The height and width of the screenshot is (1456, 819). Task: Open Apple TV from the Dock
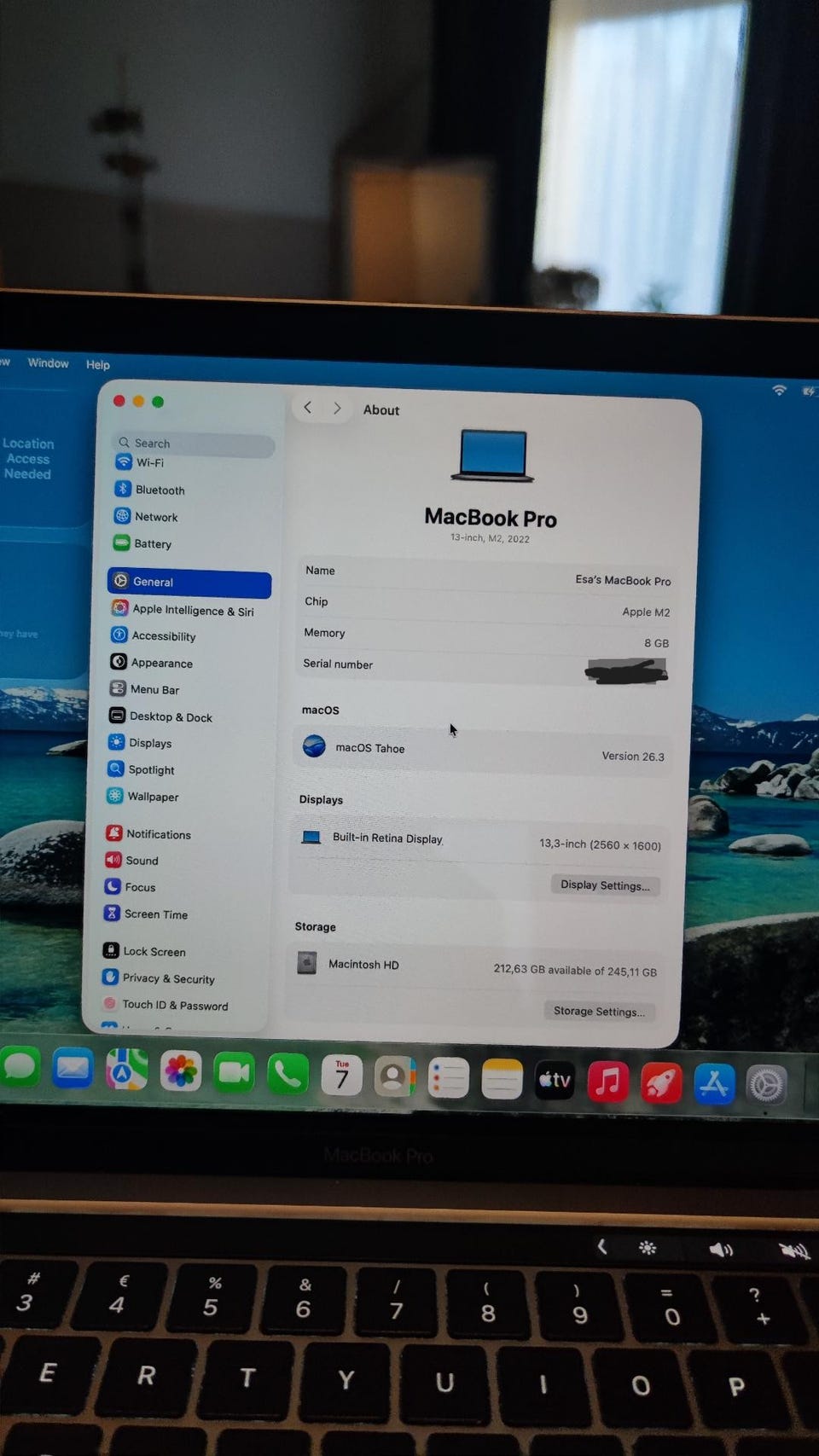[x=555, y=1081]
